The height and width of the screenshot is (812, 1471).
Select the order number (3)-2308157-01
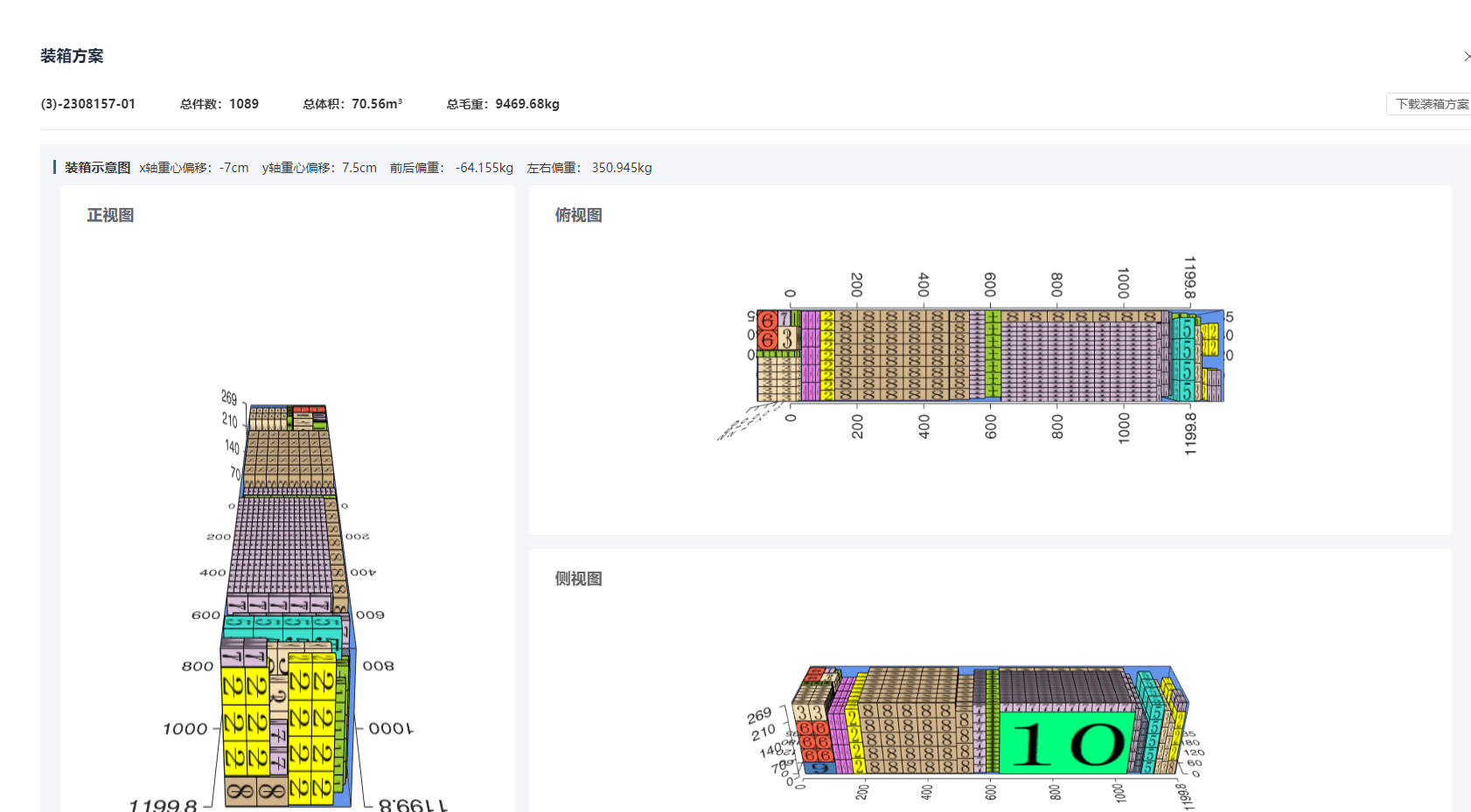click(x=88, y=104)
